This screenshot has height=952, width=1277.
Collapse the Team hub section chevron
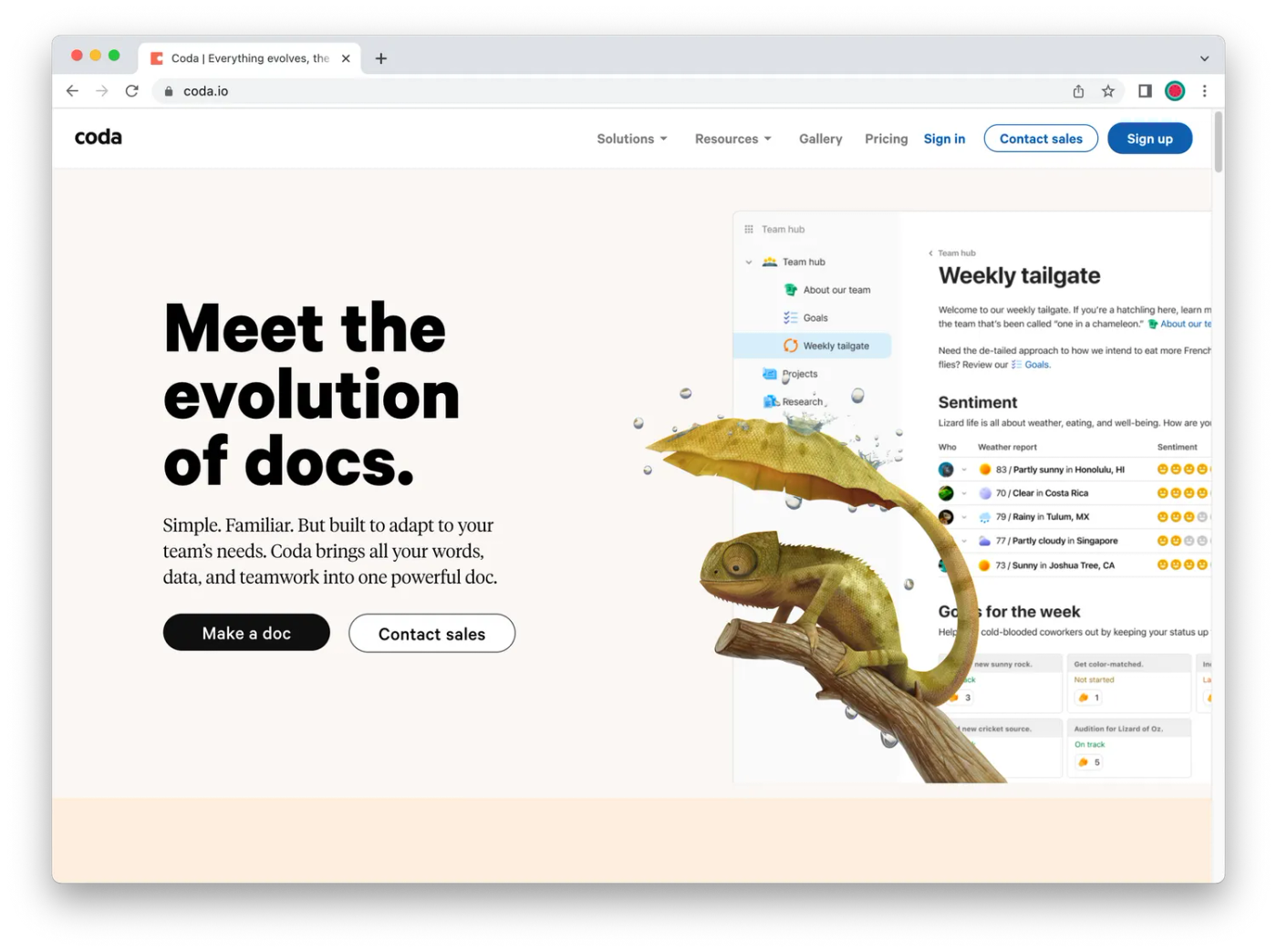point(748,262)
